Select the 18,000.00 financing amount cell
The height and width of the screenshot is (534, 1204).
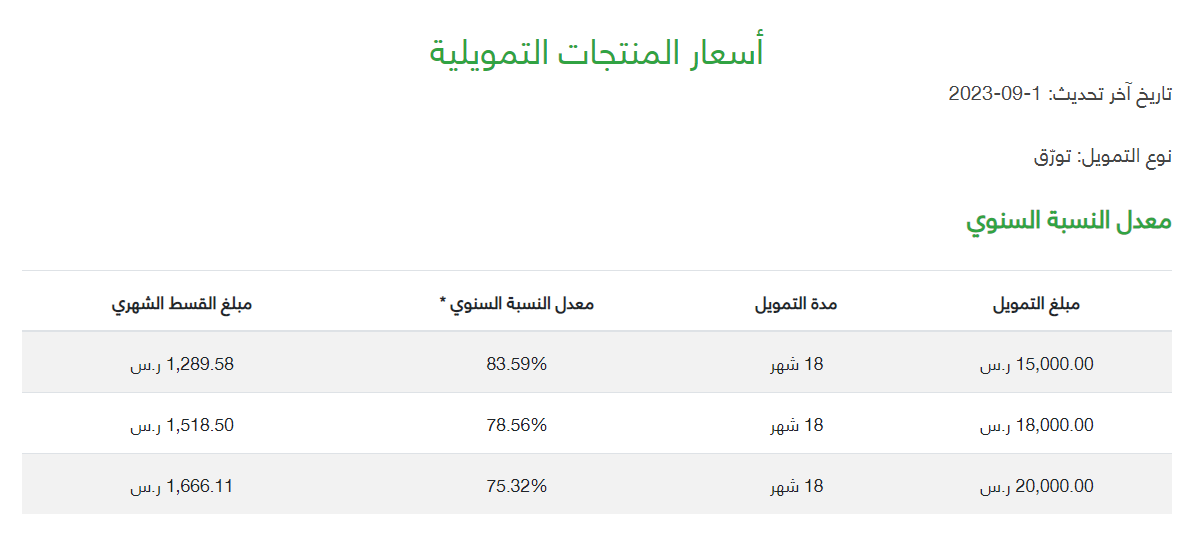click(x=1036, y=426)
